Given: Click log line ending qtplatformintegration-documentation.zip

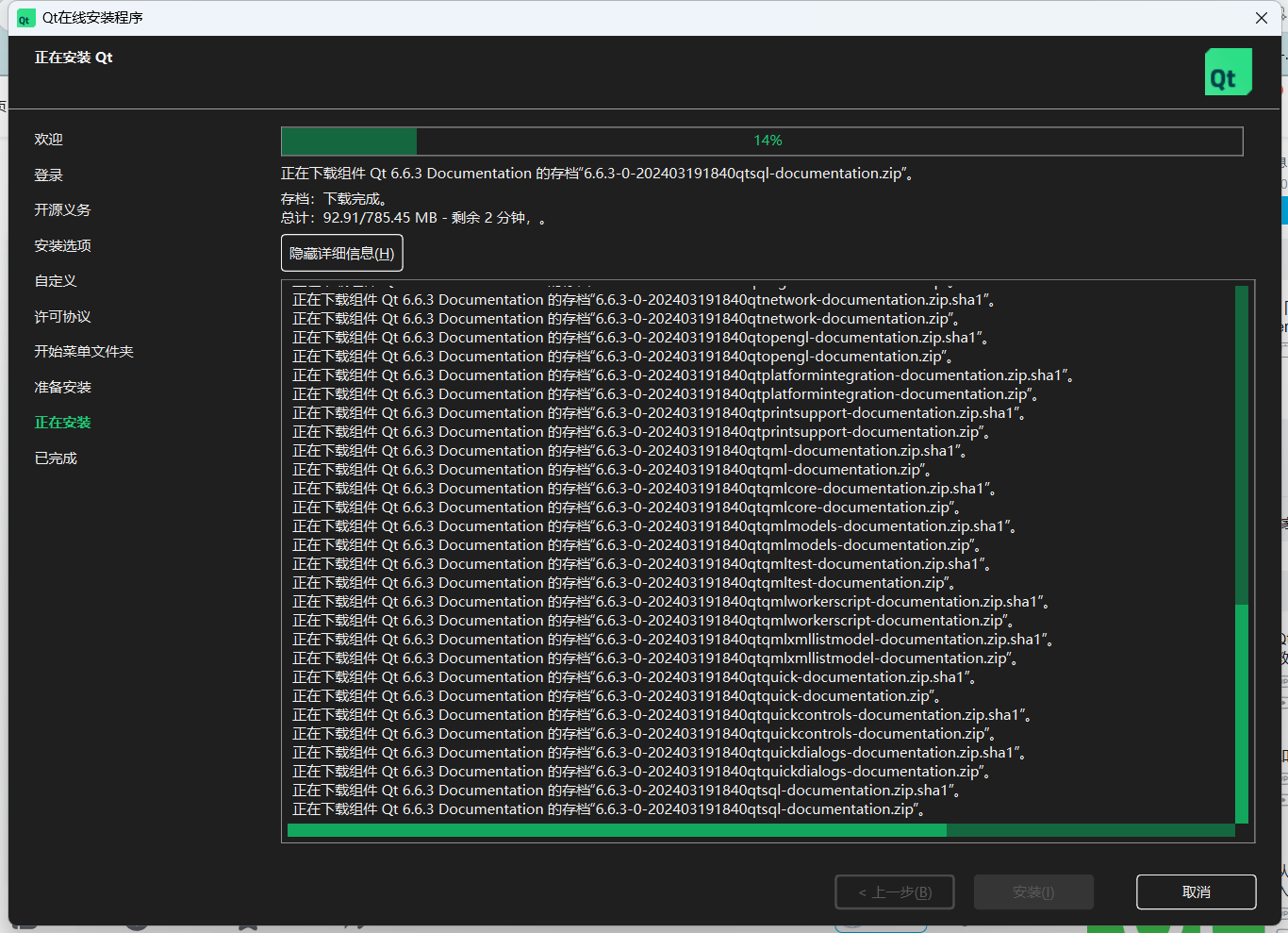Looking at the screenshot, I should (x=666, y=394).
